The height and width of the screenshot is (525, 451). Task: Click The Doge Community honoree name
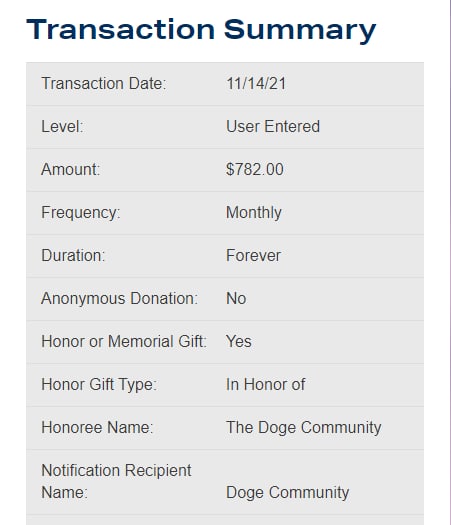tap(304, 428)
